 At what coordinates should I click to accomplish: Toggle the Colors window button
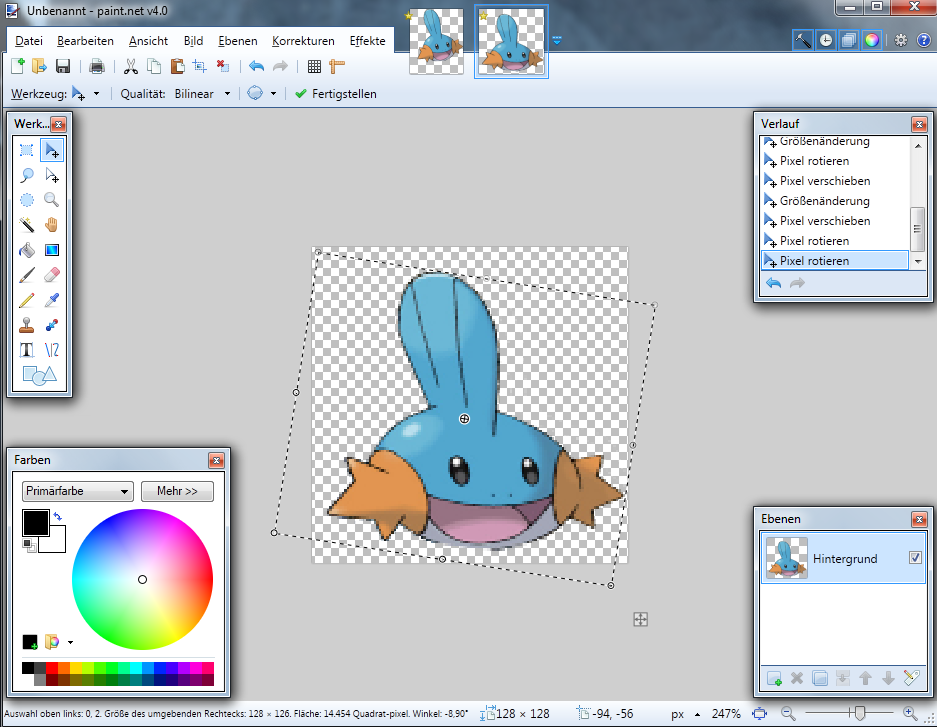pos(871,40)
